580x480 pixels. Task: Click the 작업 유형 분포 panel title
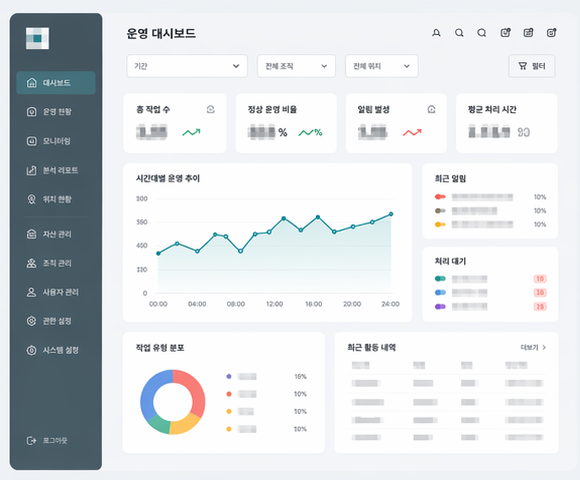160,348
